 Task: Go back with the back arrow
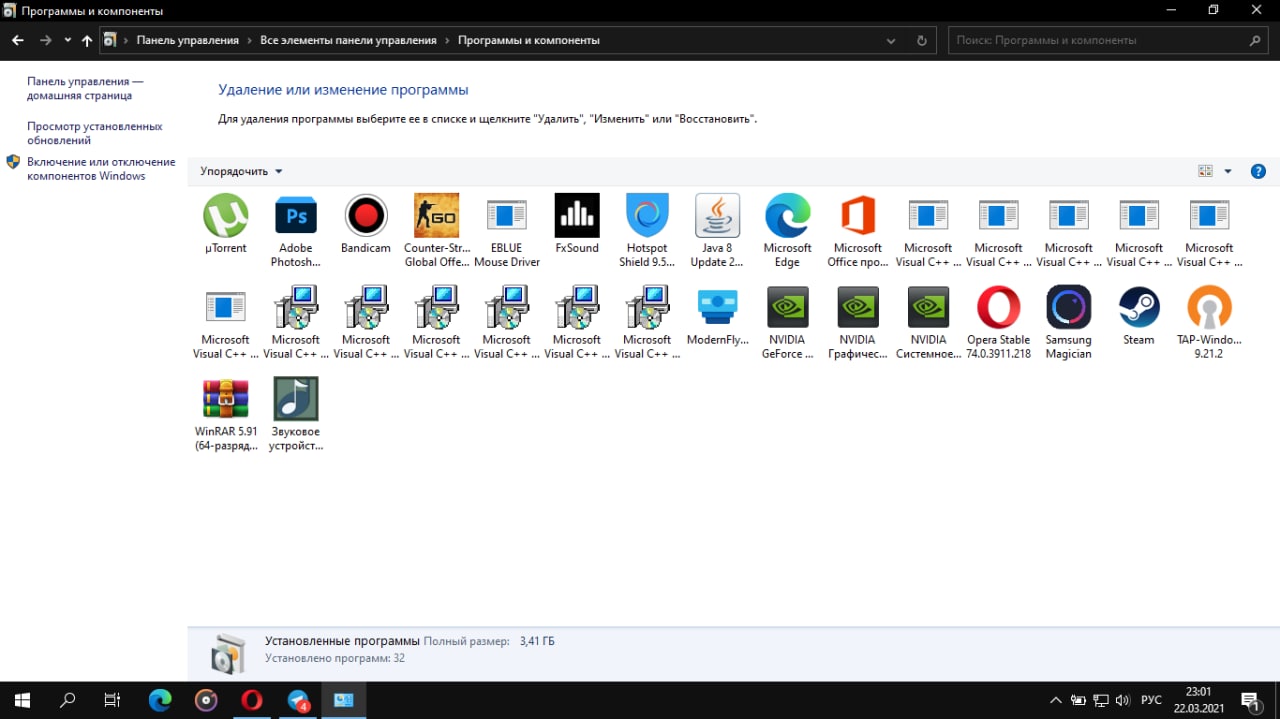(x=17, y=41)
